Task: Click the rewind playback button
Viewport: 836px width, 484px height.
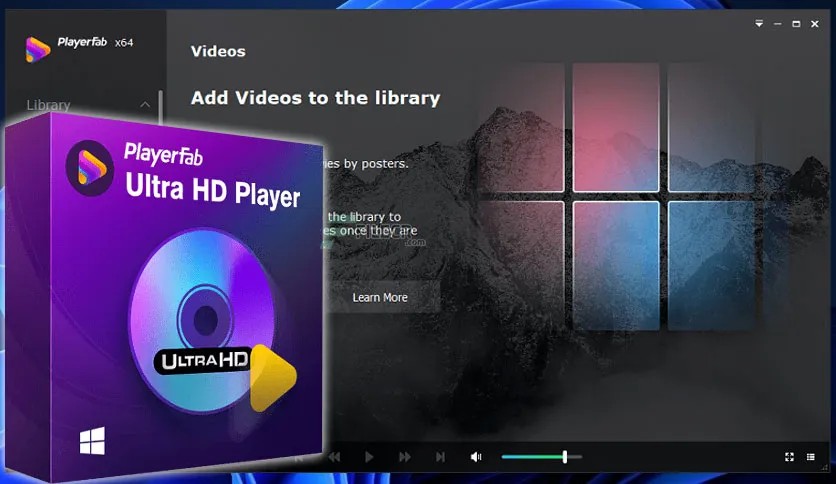Action: [334, 457]
